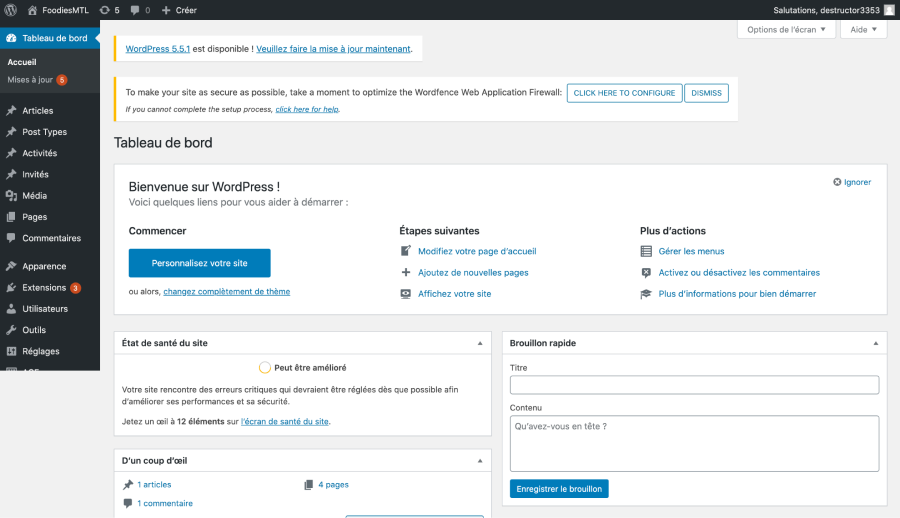Screen dimensions: 900x518
Task: Dismiss welcome panel via Ignorer
Action: point(852,182)
